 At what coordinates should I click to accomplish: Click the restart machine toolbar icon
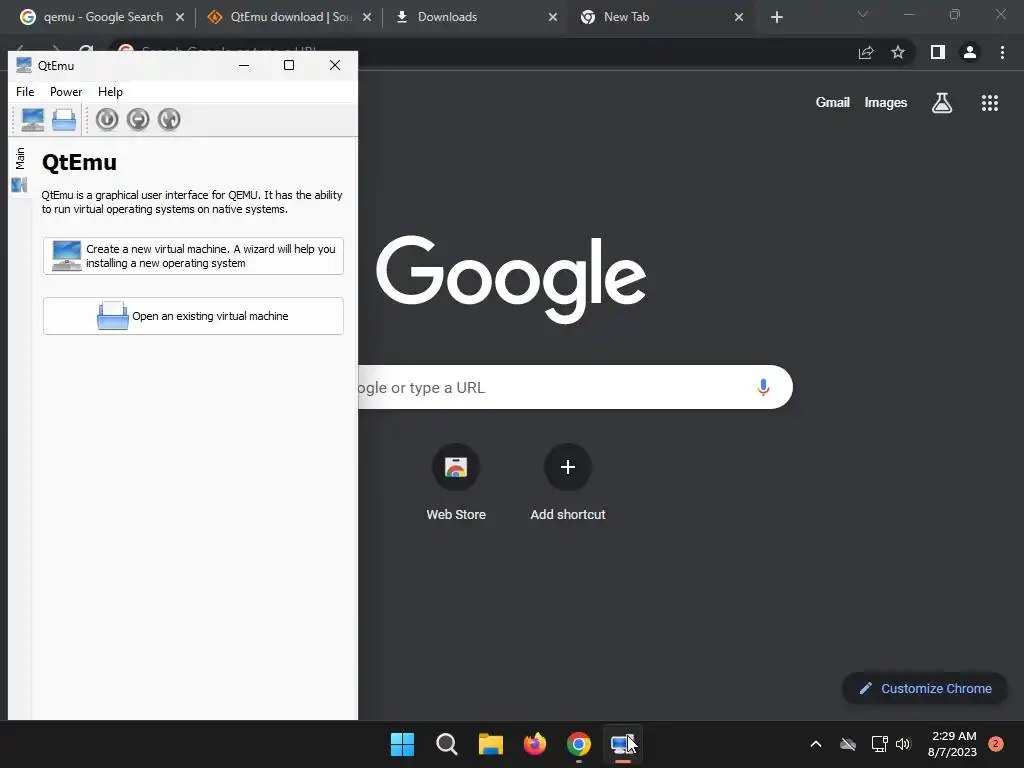168,120
